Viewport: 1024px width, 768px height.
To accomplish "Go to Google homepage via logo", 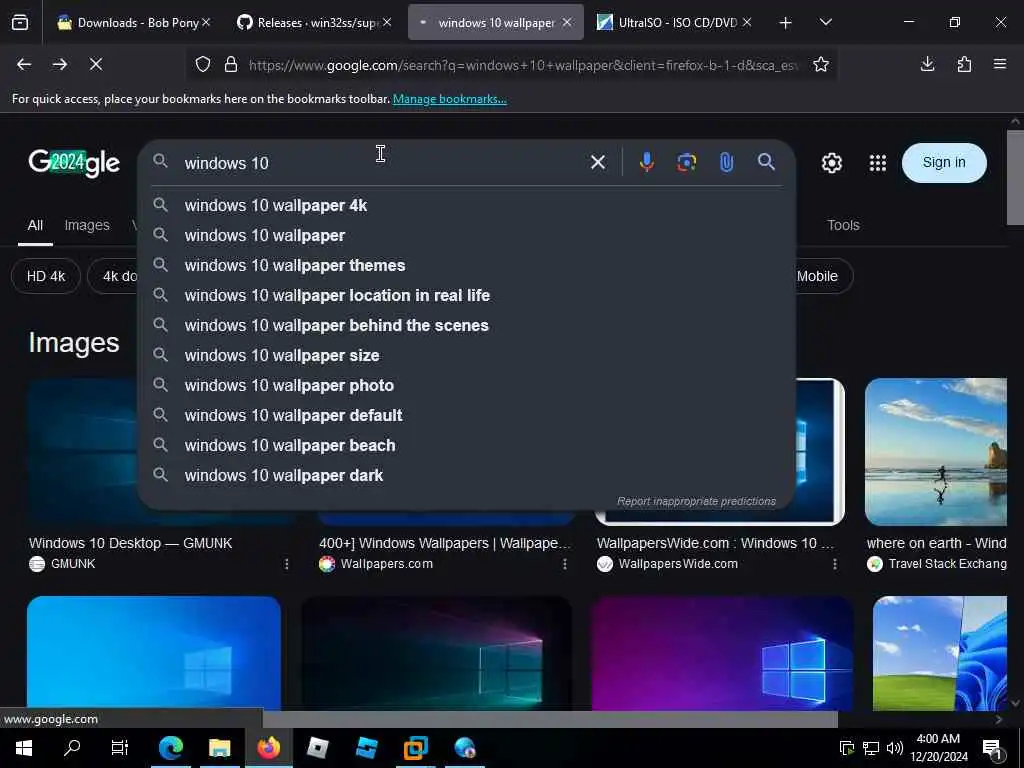I will (x=74, y=163).
